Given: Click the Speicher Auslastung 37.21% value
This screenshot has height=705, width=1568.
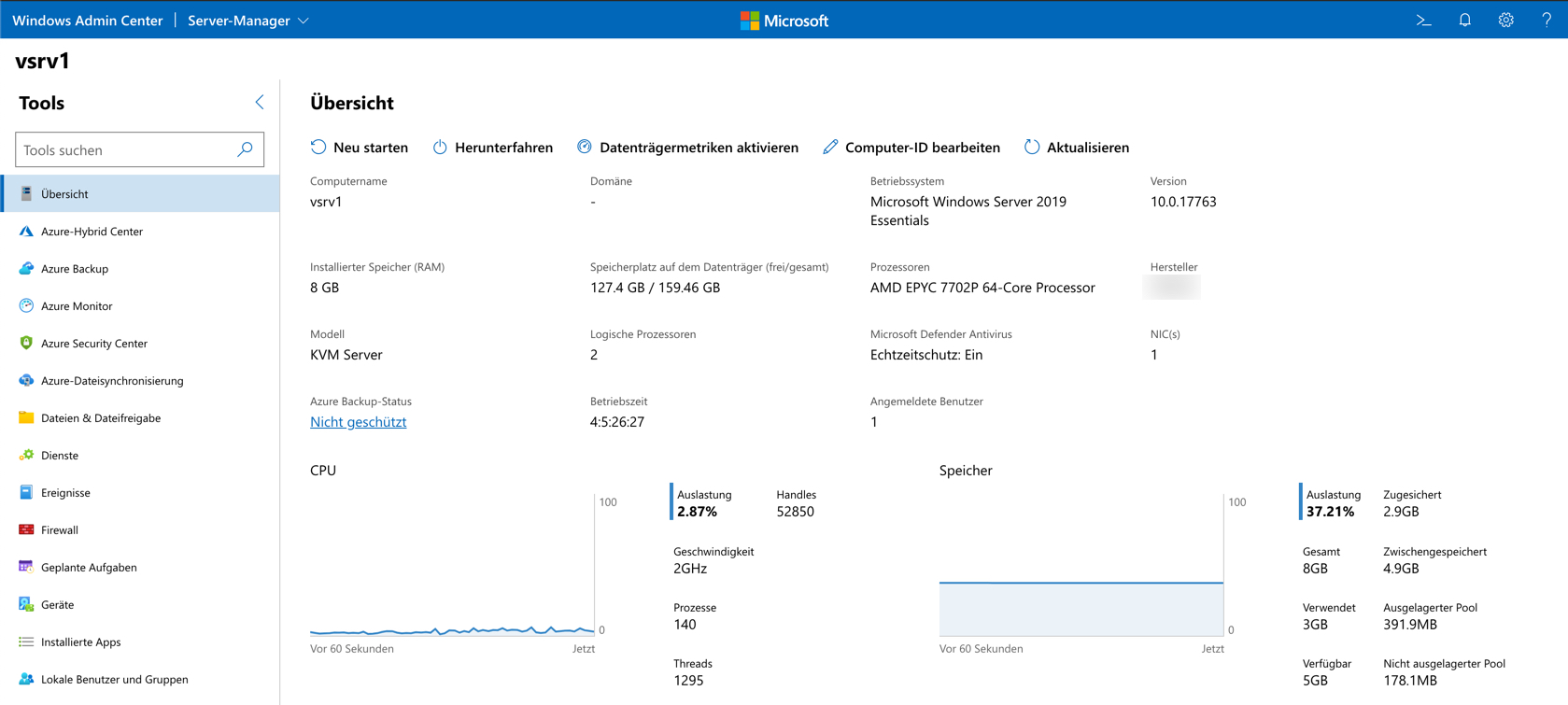Looking at the screenshot, I should tap(1330, 512).
